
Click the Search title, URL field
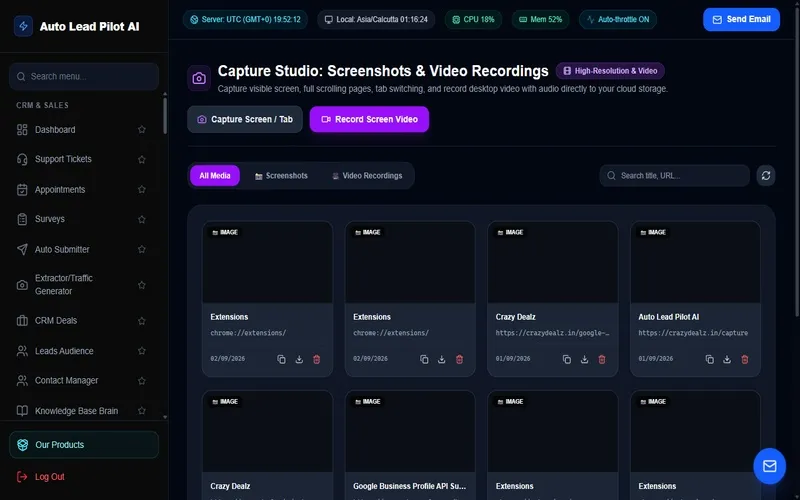(674, 176)
